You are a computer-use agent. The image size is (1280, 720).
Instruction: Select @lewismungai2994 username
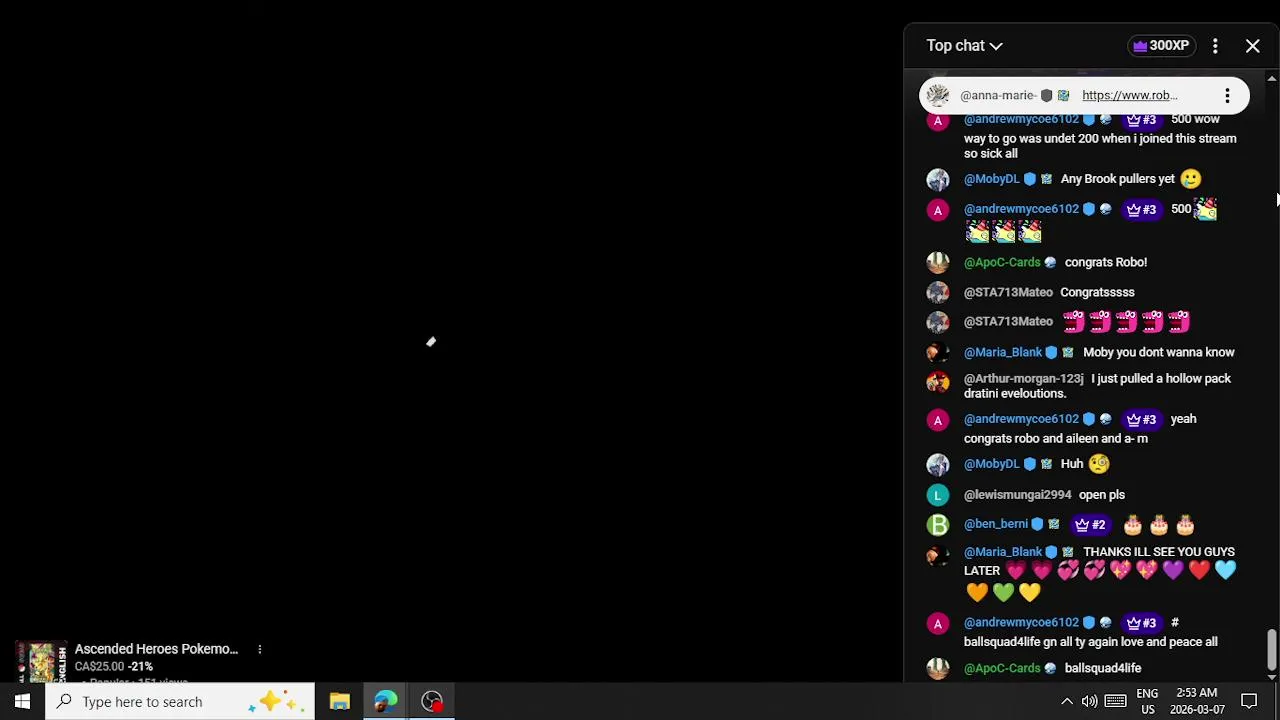[x=1017, y=494]
